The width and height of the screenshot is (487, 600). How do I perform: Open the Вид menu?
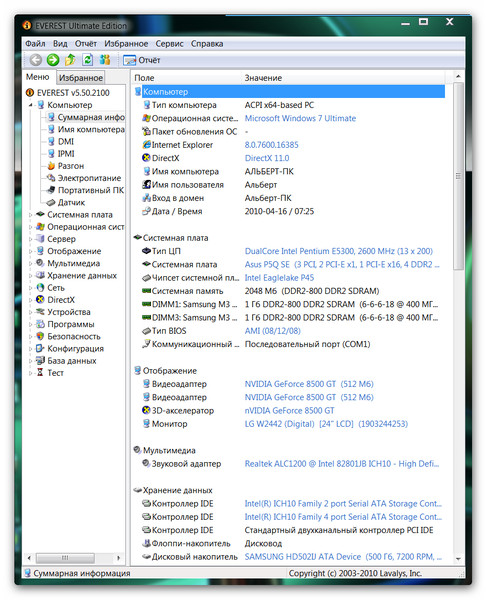(60, 44)
